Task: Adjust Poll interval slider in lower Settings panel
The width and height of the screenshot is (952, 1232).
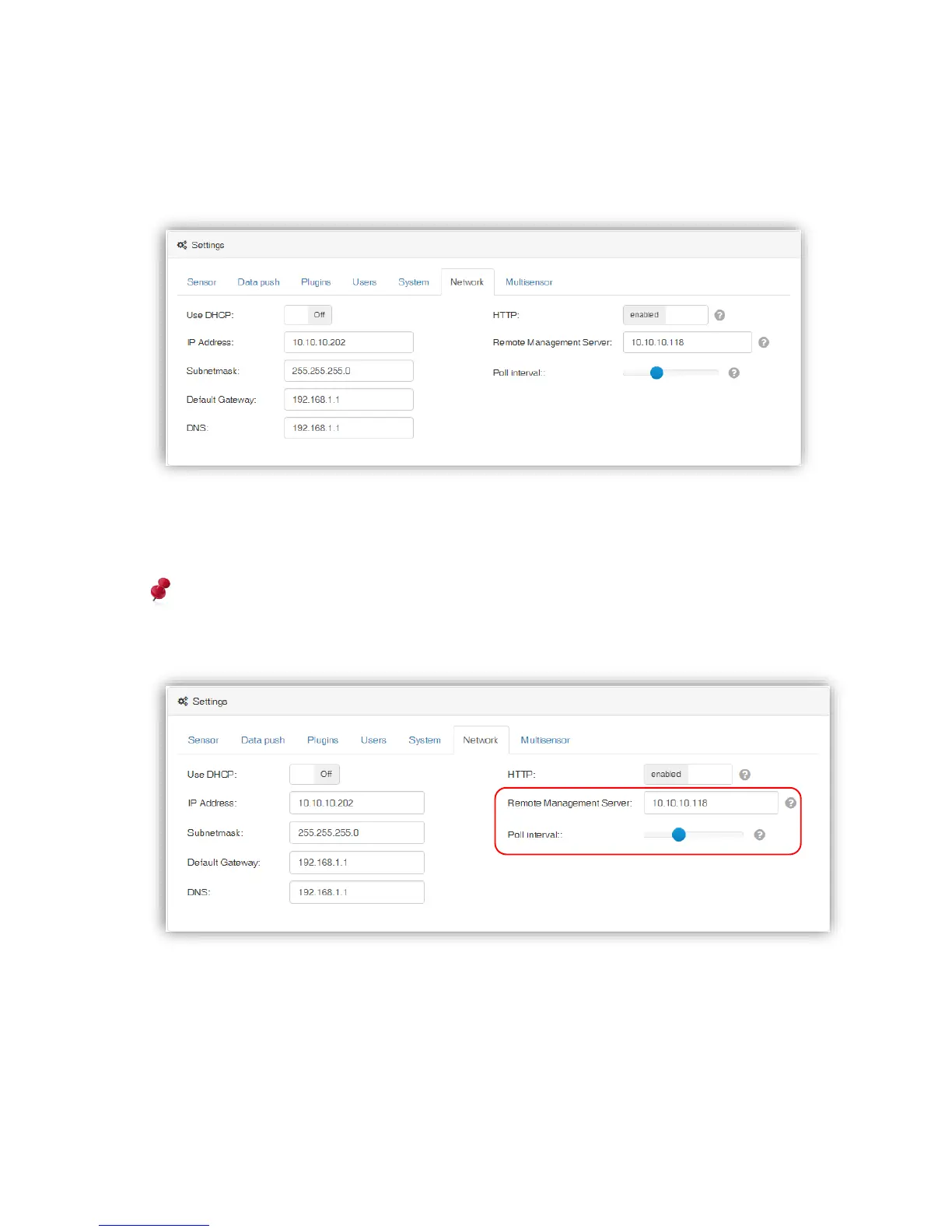Action: [678, 835]
